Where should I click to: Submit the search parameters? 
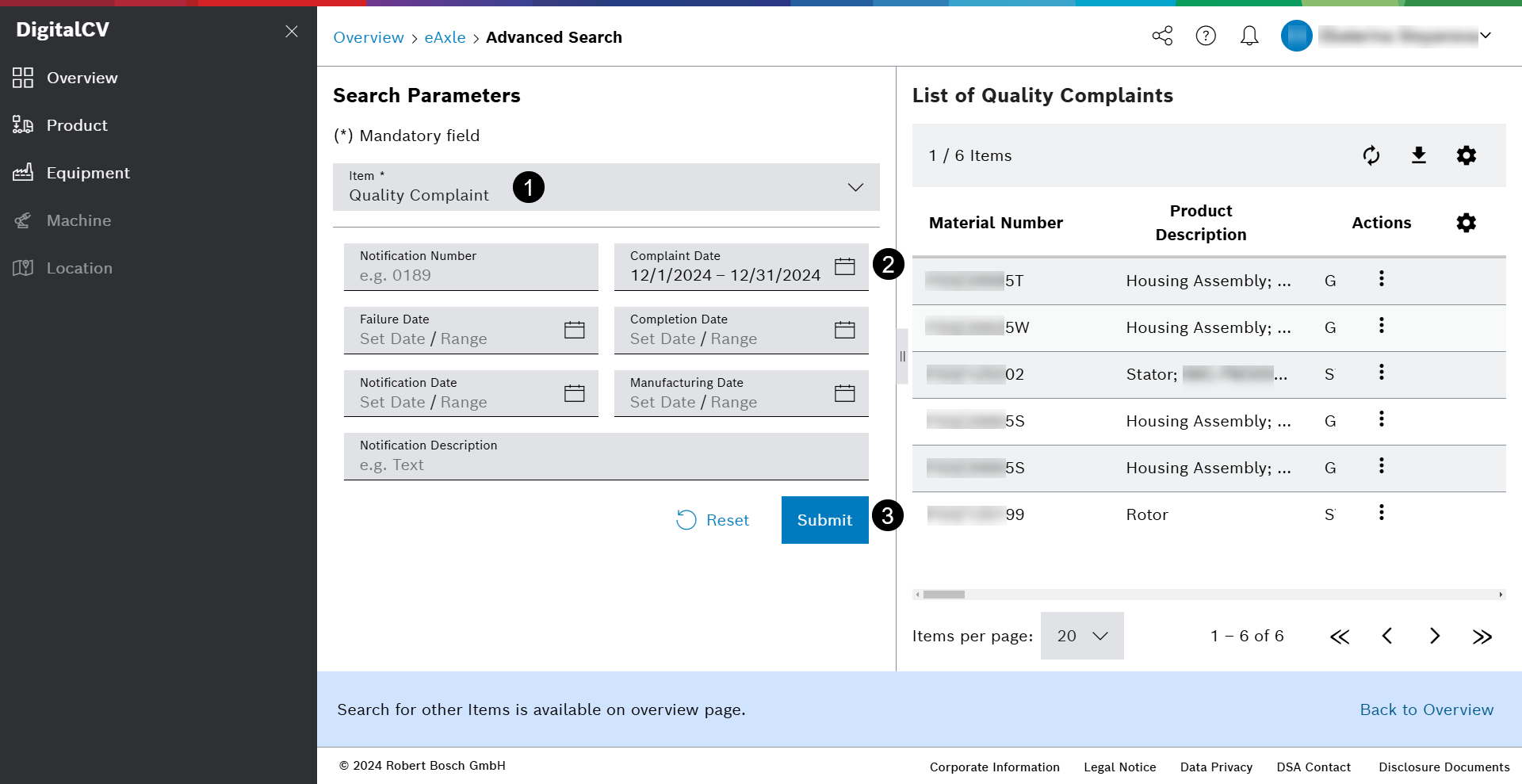point(824,520)
